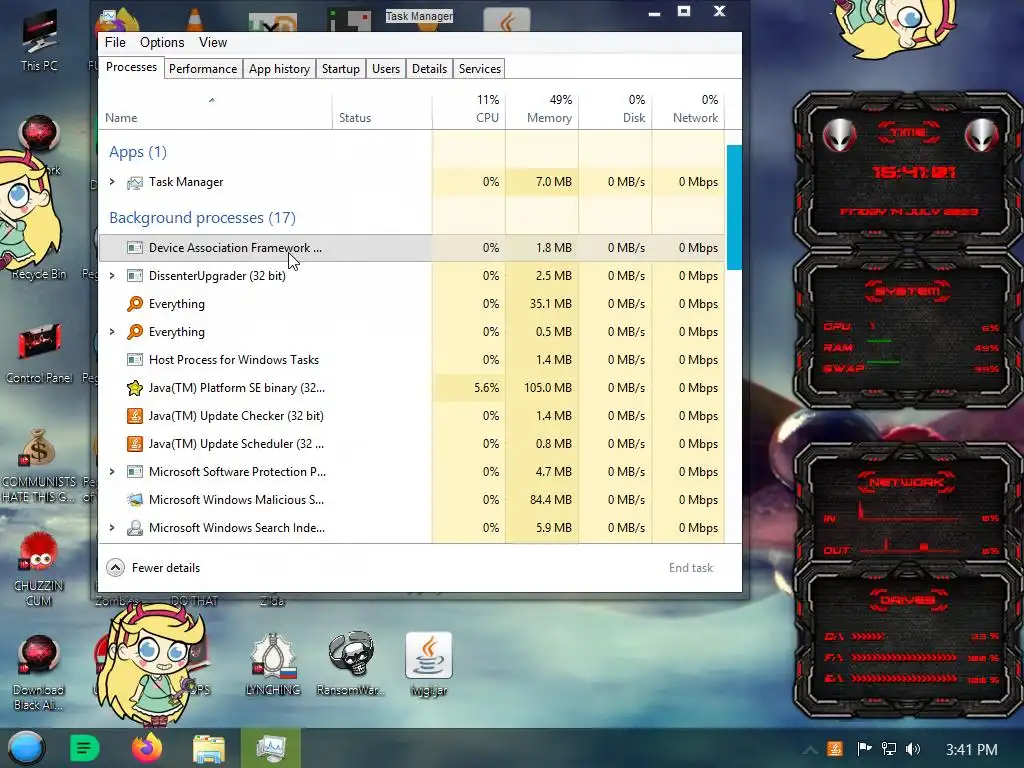
Task: Expand the second Everything process row
Action: (x=112, y=332)
